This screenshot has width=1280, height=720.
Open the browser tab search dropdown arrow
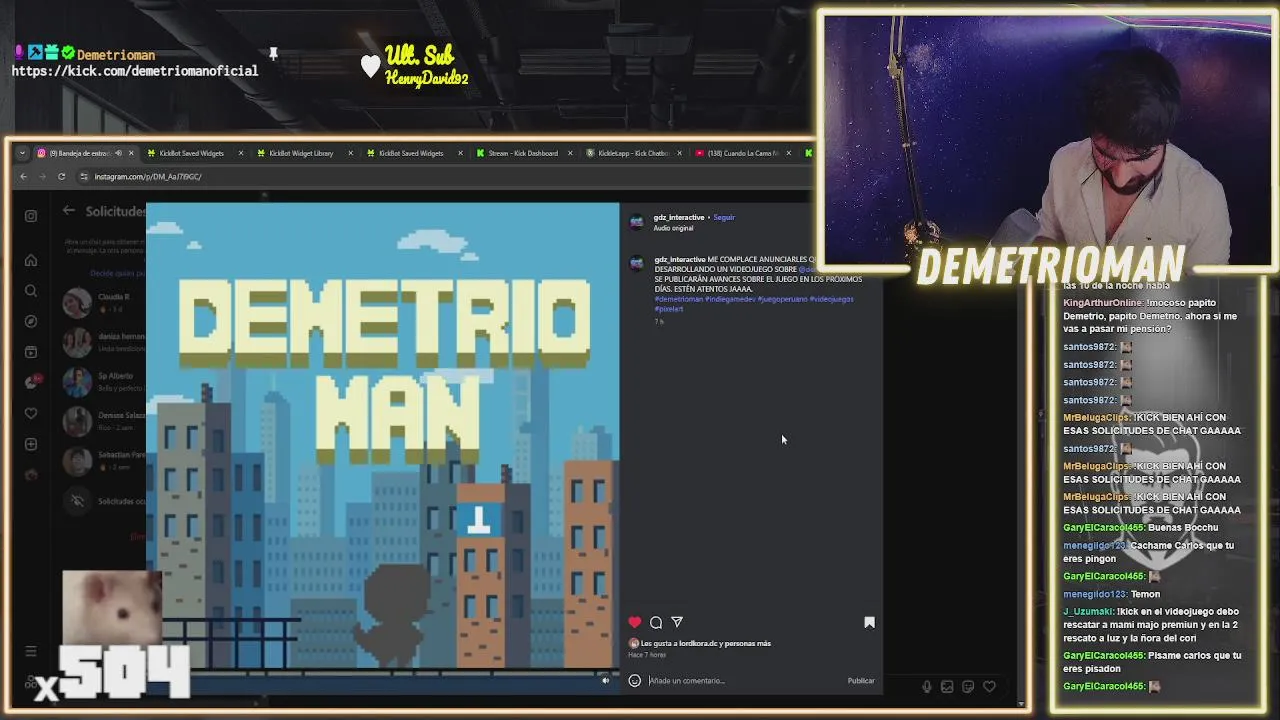point(21,153)
